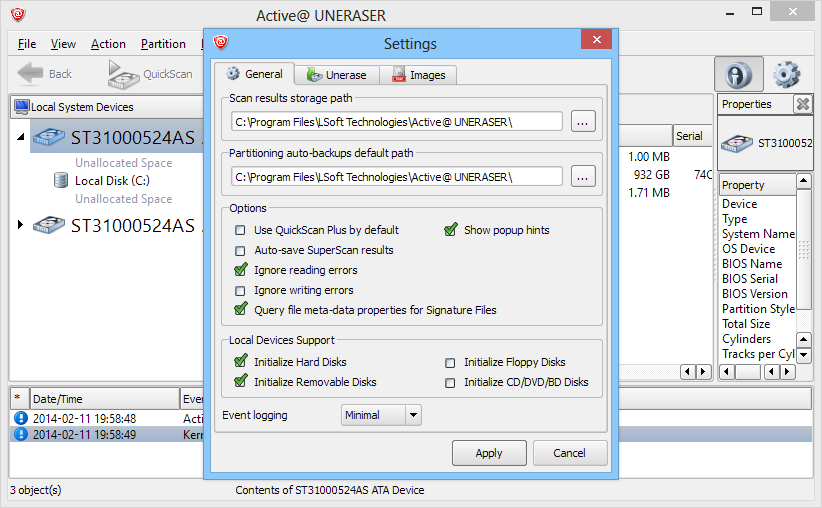The width and height of the screenshot is (822, 508).
Task: Click the Property column header
Action: coord(757,185)
